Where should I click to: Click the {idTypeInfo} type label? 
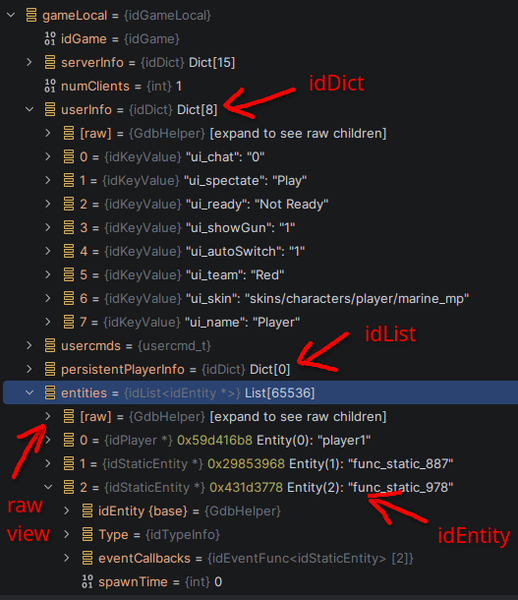[183, 534]
